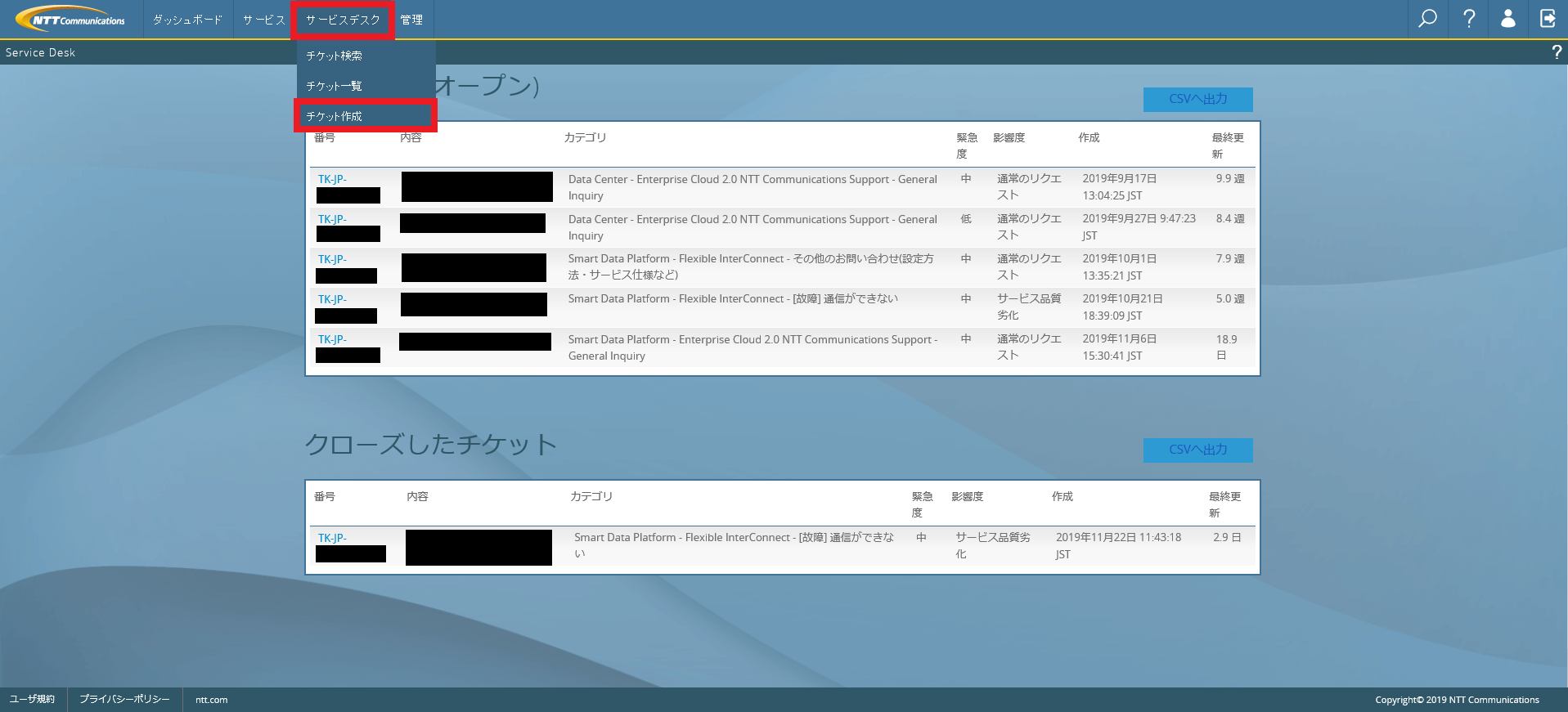Click the help question mark in top bar

pyautogui.click(x=1469, y=19)
